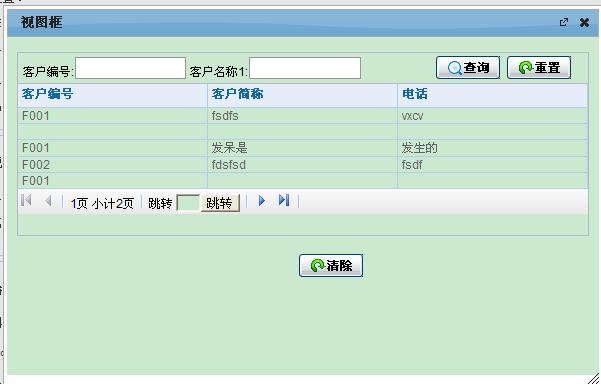
Task: Select the cell 发呆是
Action: [302, 148]
